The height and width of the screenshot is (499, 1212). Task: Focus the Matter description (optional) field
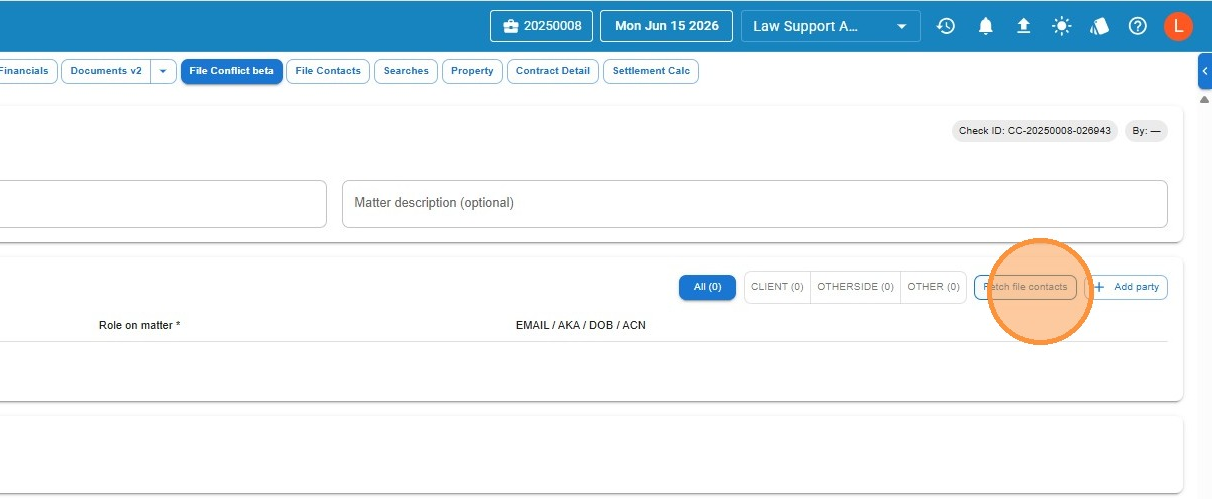point(755,203)
